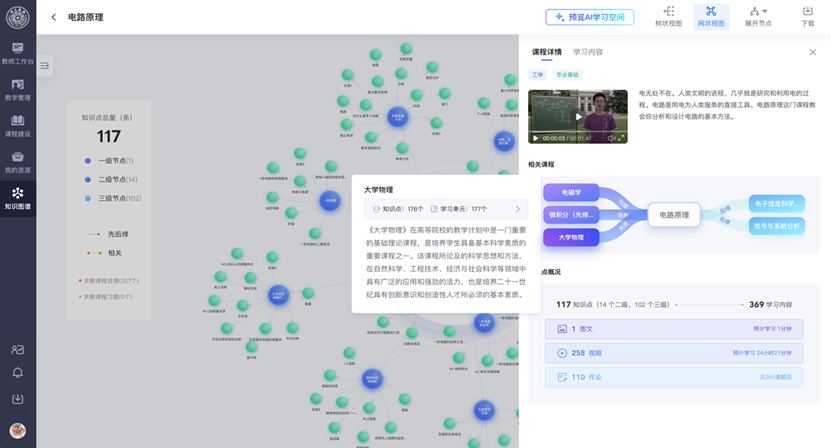Open 我的资源 sidebar section
The height and width of the screenshot is (448, 831).
(17, 161)
